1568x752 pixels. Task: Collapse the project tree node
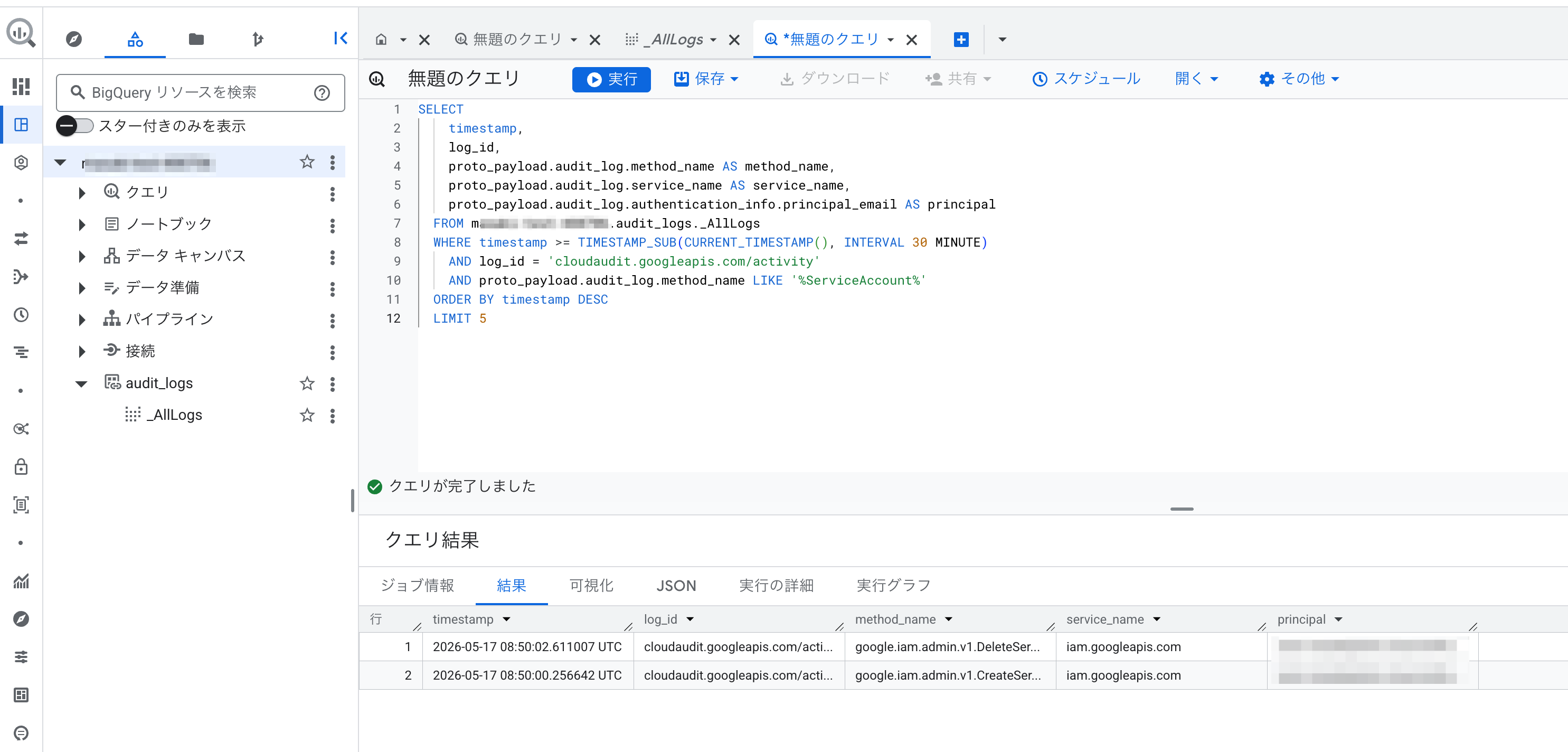pyautogui.click(x=60, y=163)
